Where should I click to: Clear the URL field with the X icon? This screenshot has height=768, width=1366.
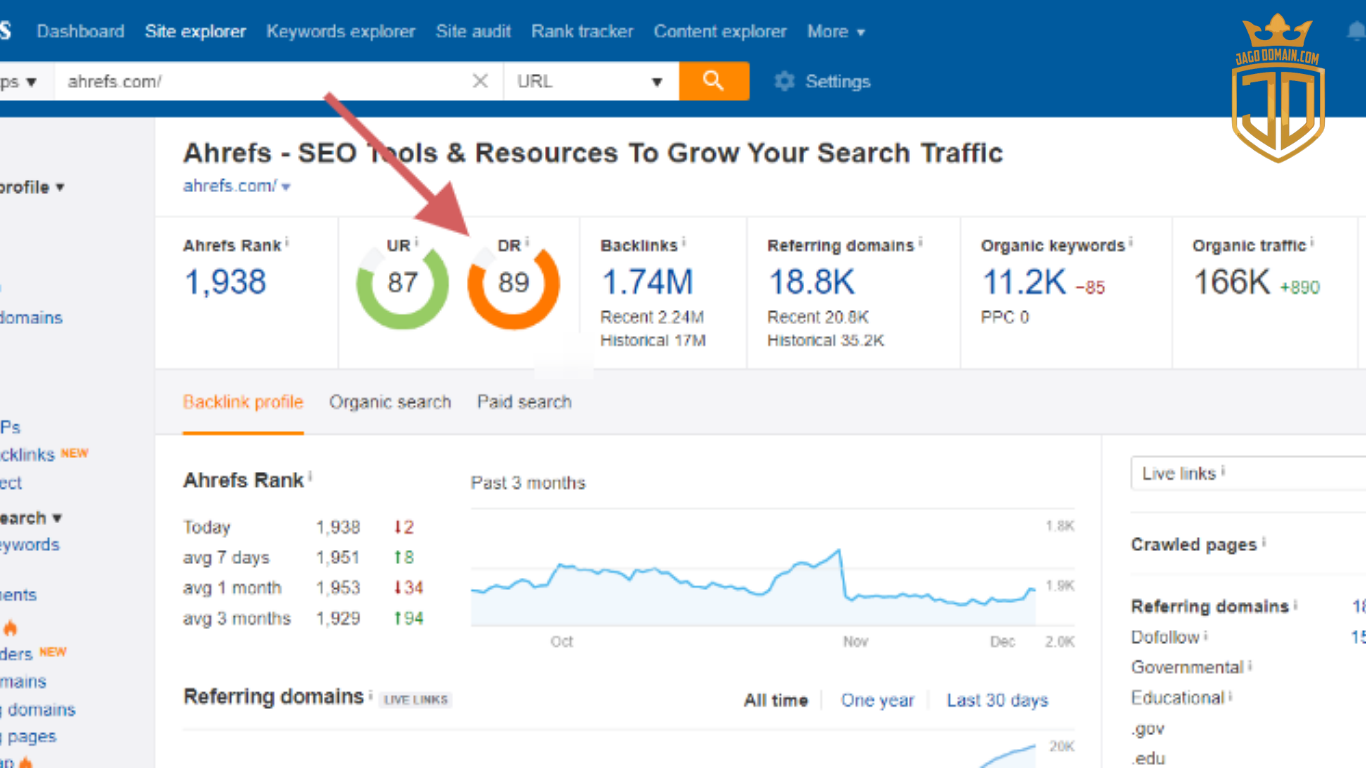click(x=480, y=81)
